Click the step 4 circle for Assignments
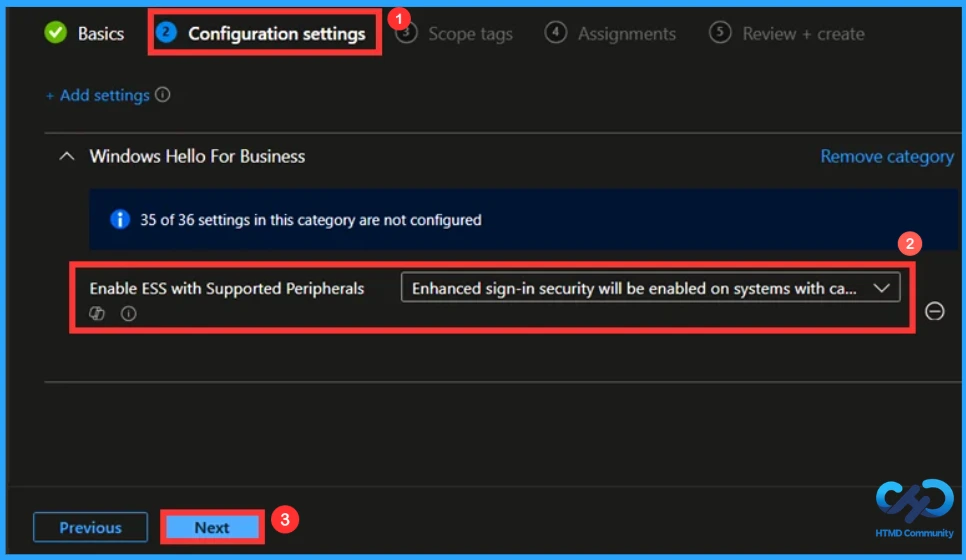This screenshot has width=966, height=560. [555, 32]
